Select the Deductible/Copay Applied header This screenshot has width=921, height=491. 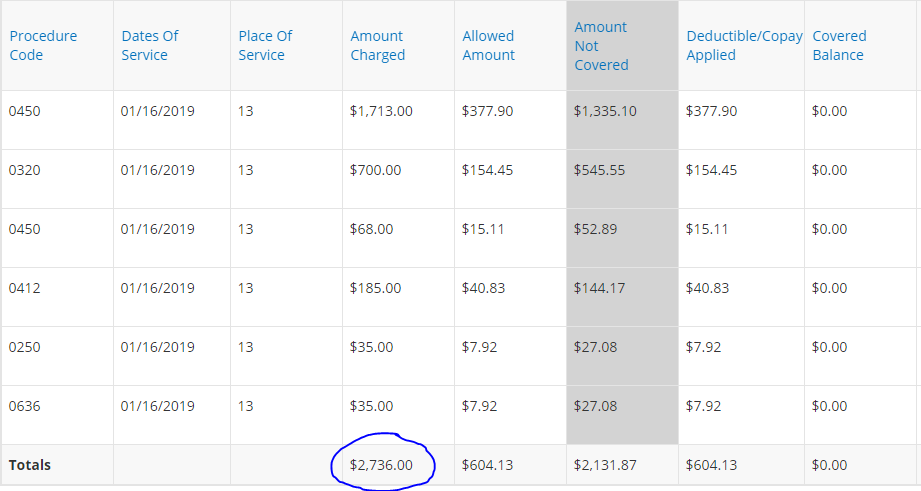pyautogui.click(x=743, y=46)
